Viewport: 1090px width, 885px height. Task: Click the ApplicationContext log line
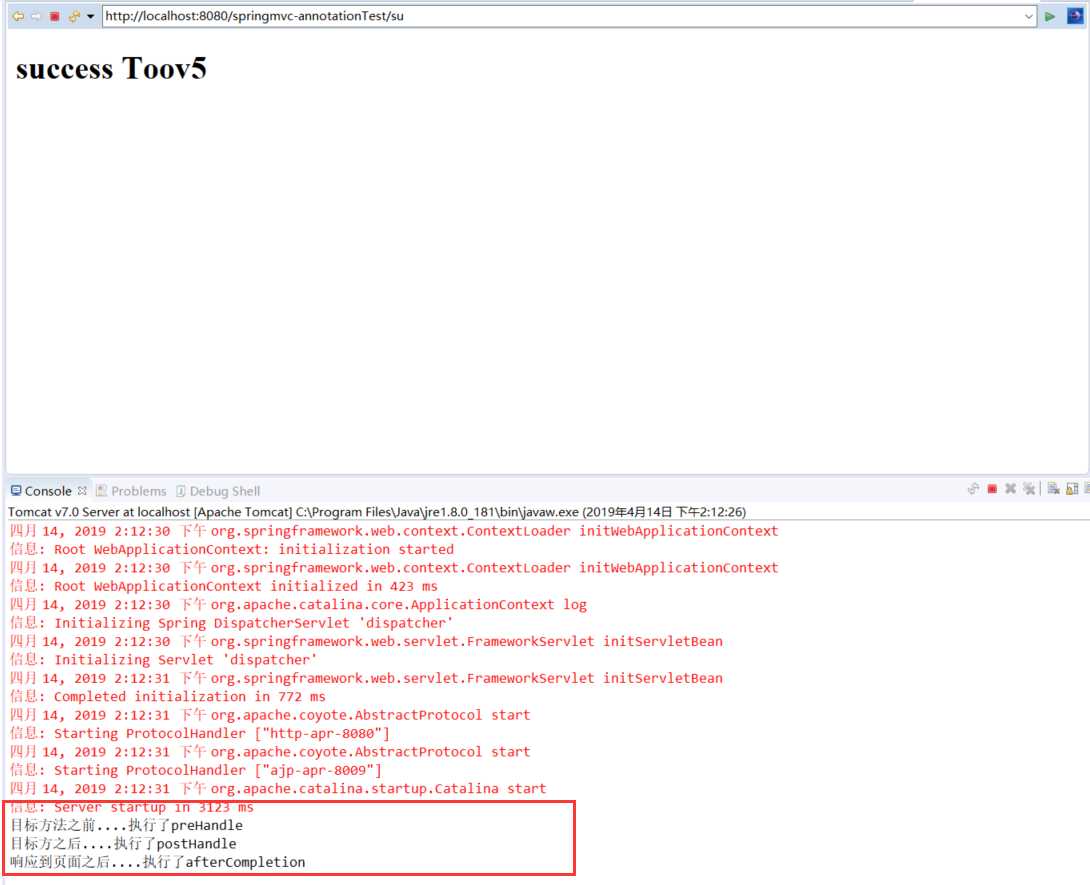[298, 604]
